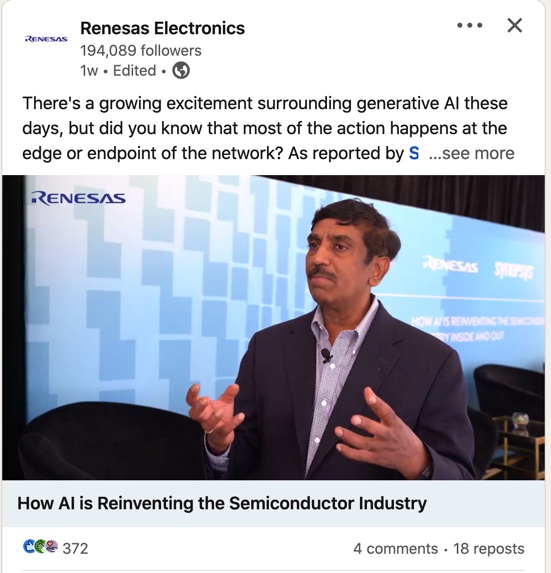View the 372 reactions count

point(75,549)
